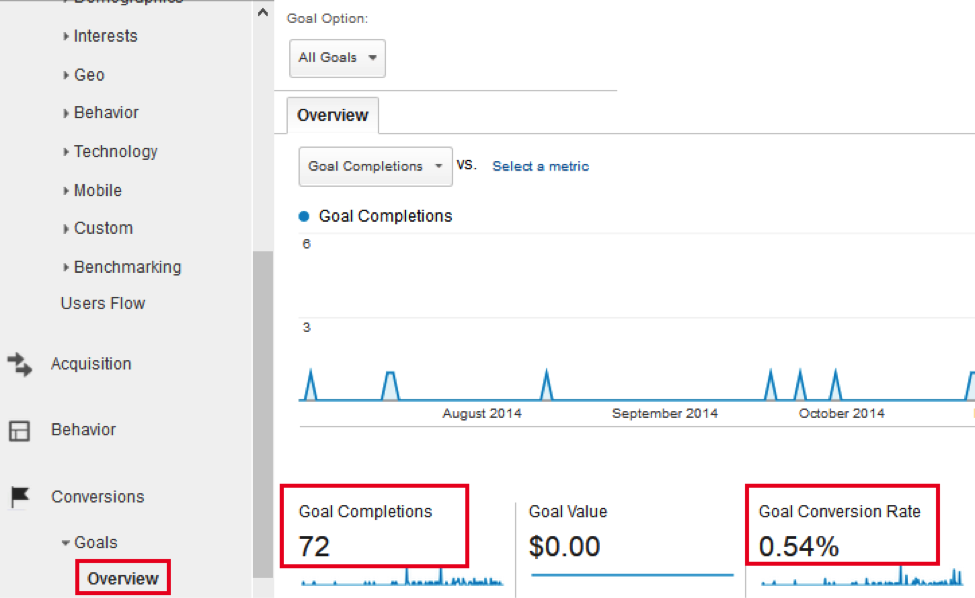Expand the Custom section

click(x=98, y=228)
